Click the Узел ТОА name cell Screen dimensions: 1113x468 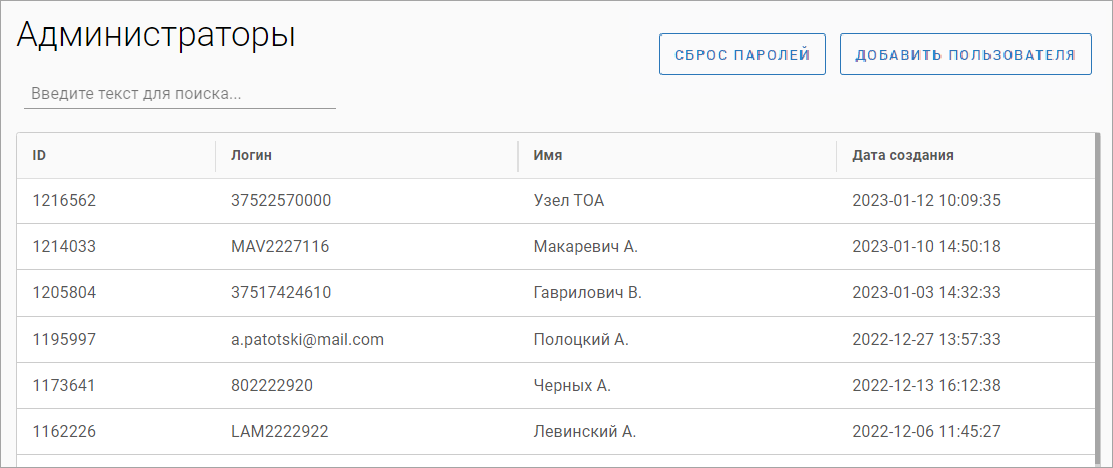[x=569, y=201]
